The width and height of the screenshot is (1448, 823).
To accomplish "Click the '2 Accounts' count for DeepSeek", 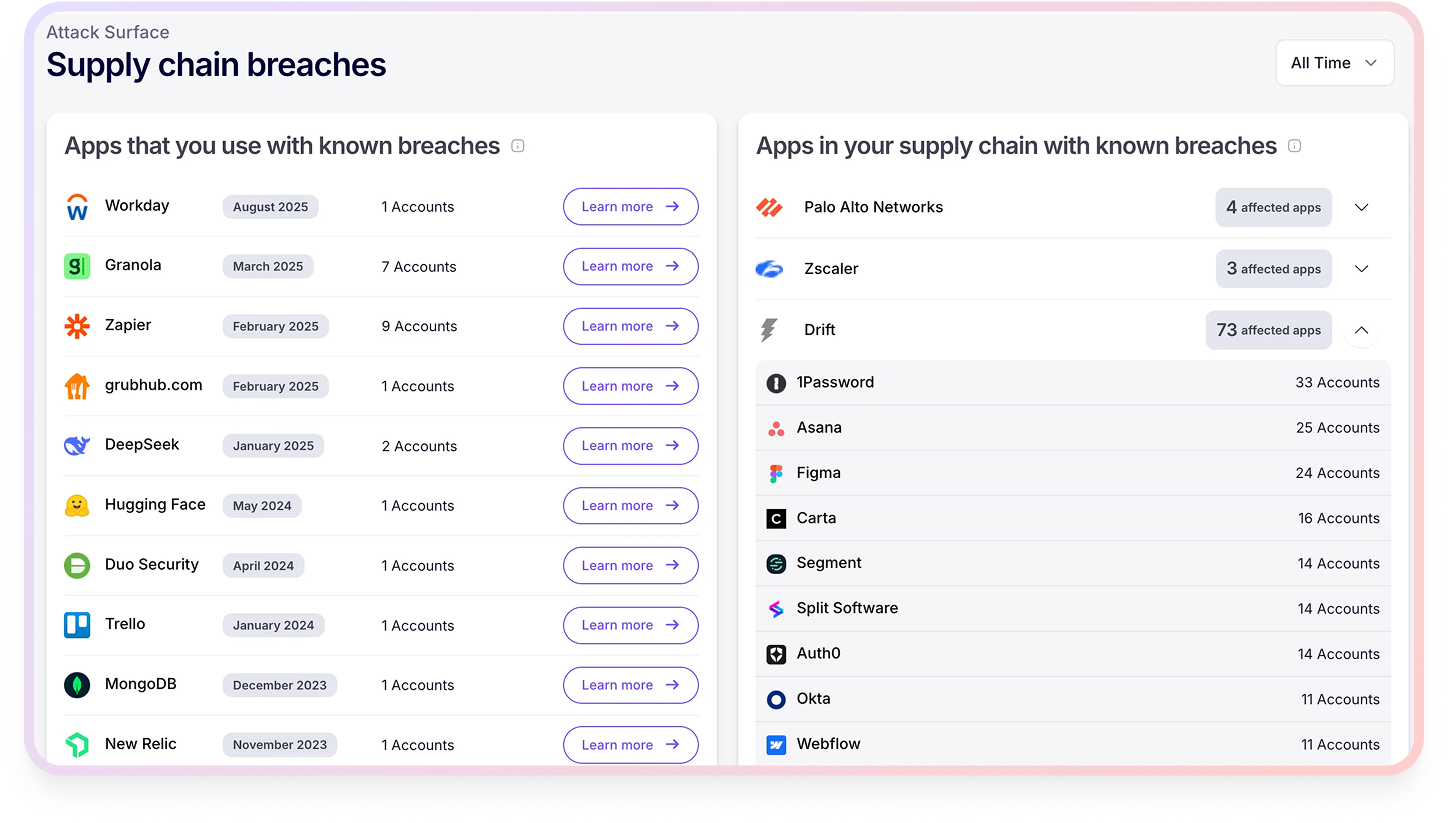I will tap(419, 447).
